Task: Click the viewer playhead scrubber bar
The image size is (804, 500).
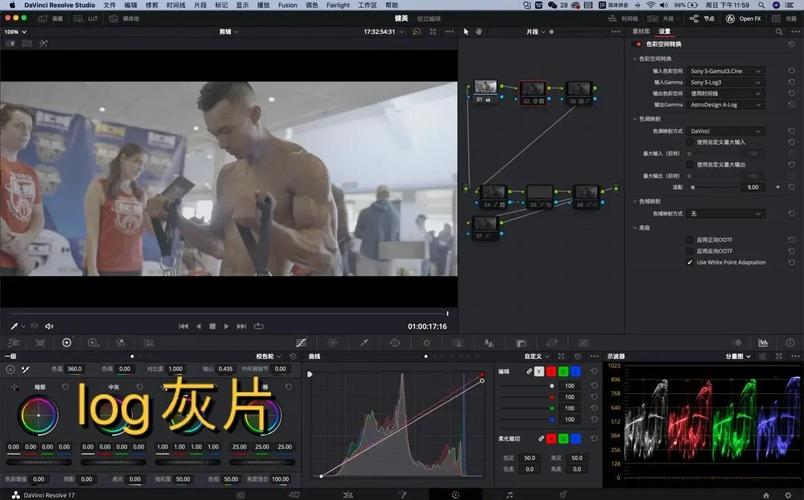Action: [229, 312]
